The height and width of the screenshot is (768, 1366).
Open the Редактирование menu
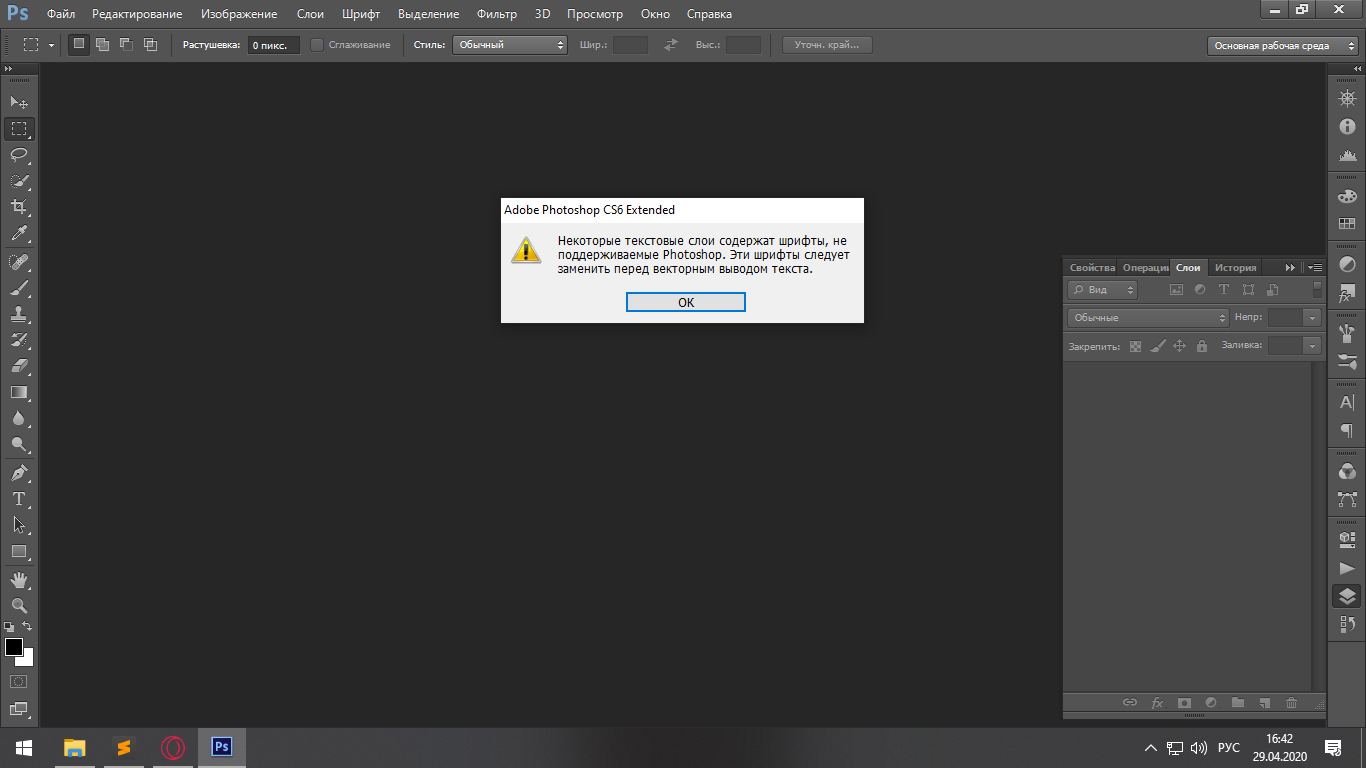[137, 14]
